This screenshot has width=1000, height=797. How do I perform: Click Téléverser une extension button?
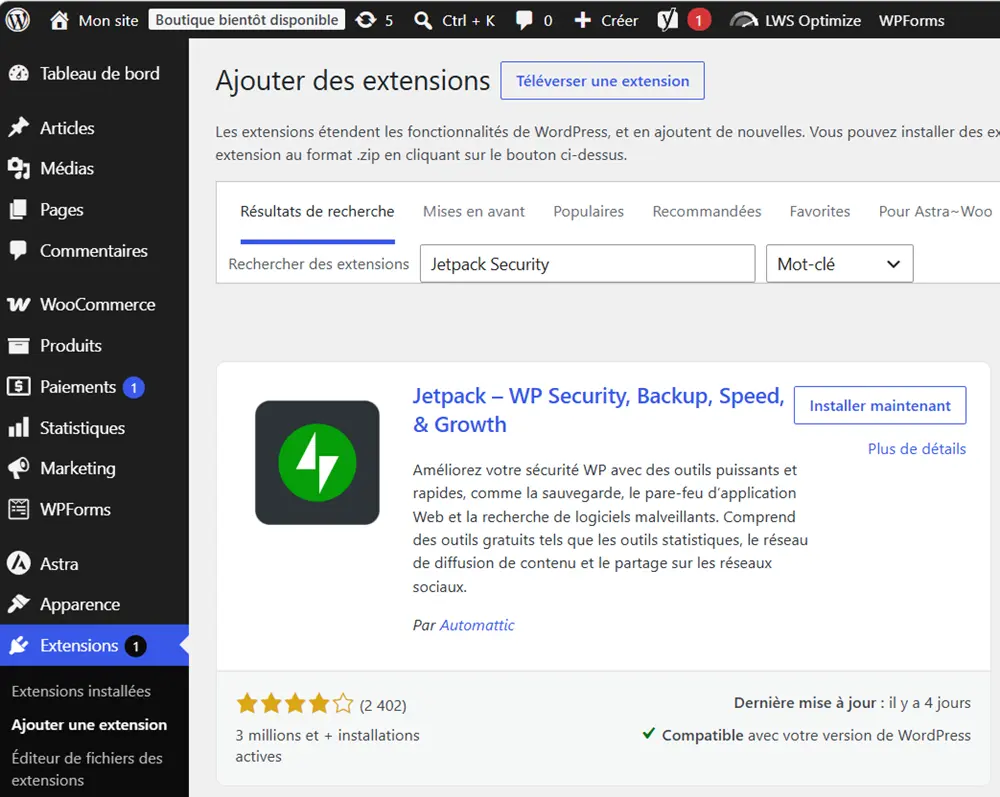603,80
